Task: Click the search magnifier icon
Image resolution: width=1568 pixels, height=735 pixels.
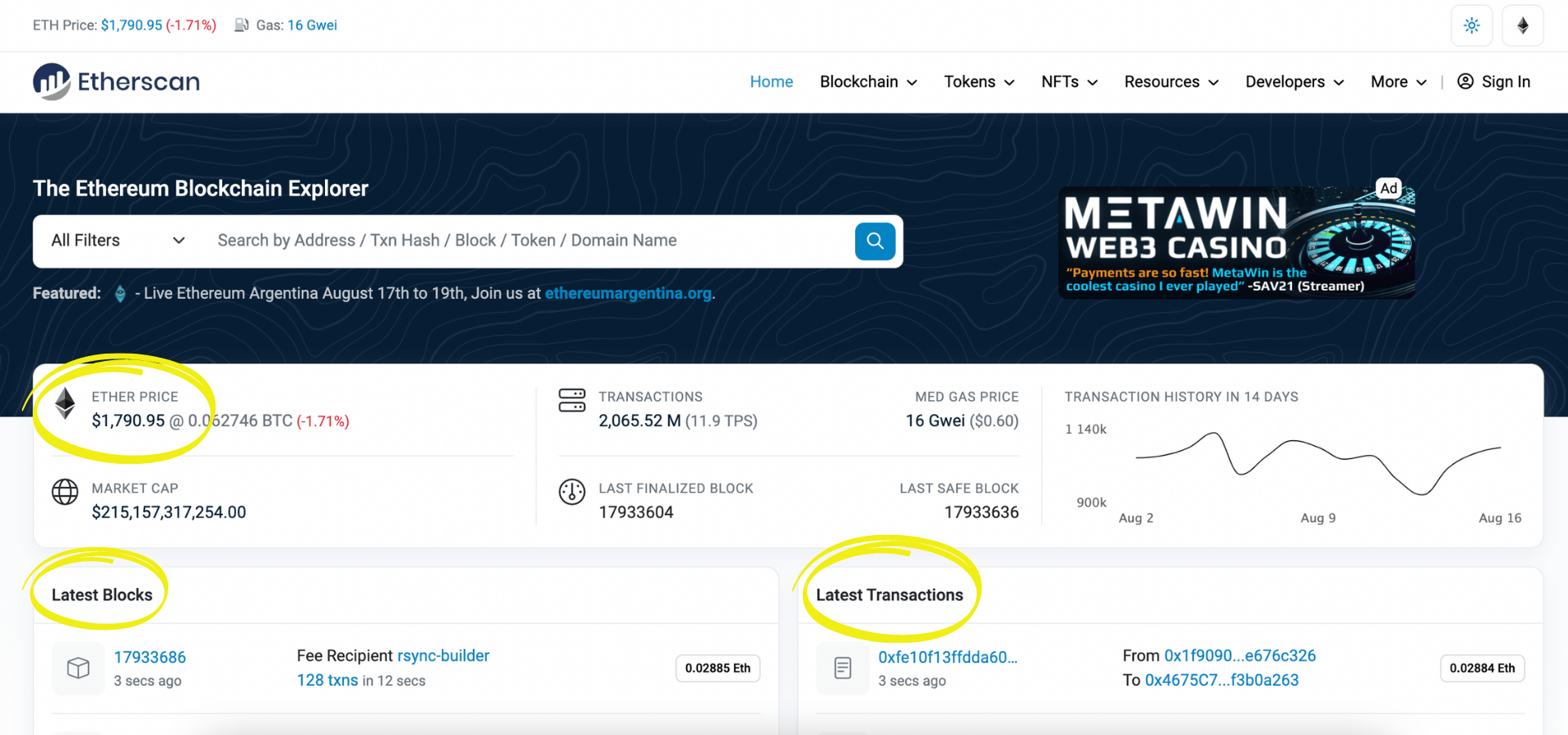Action: pyautogui.click(x=875, y=240)
